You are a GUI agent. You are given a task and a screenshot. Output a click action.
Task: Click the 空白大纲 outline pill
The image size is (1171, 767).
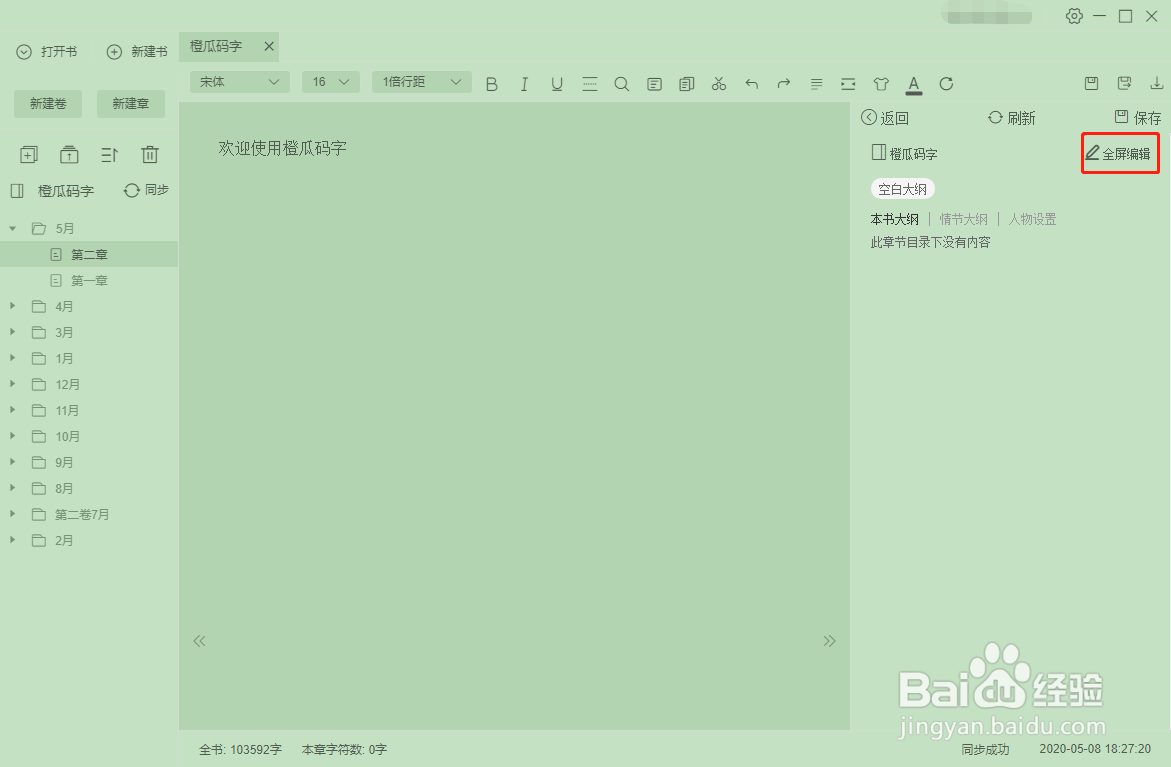click(x=901, y=188)
